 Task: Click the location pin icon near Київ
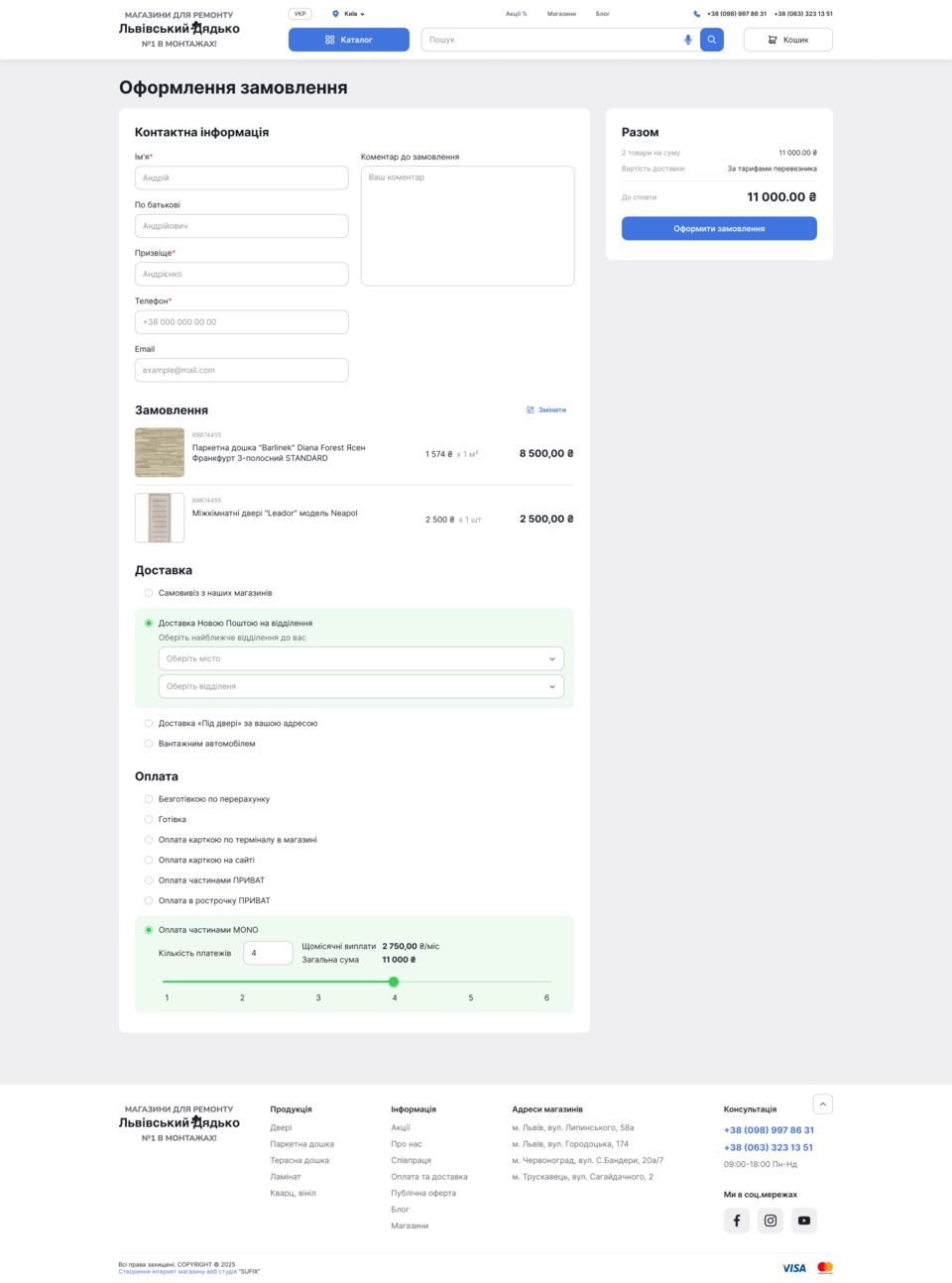click(335, 14)
